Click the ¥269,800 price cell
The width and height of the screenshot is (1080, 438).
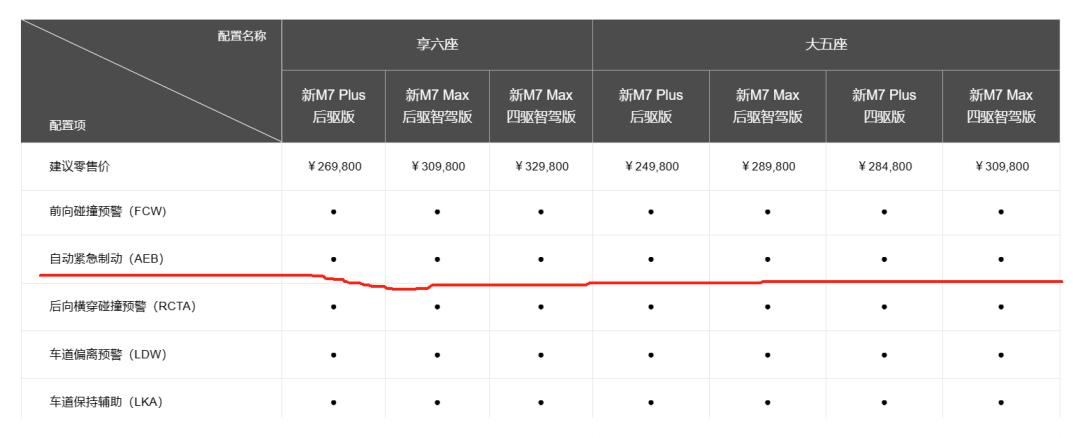point(333,167)
